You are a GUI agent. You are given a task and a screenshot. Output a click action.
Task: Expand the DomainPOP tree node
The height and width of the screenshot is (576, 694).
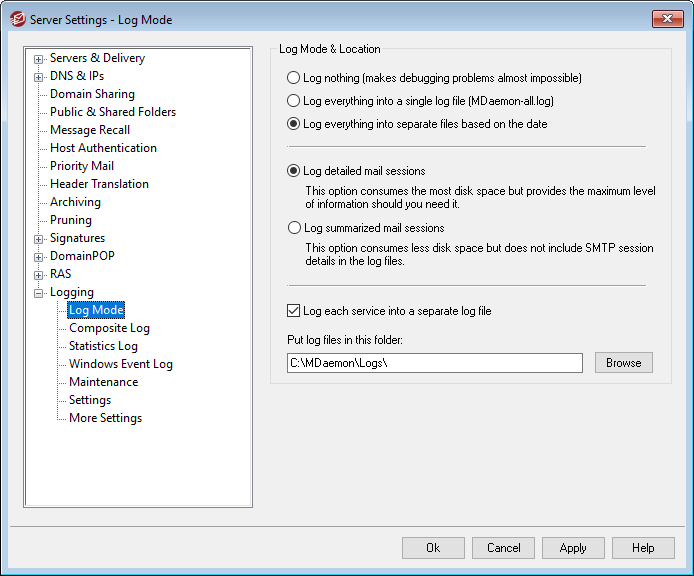pyautogui.click(x=39, y=256)
